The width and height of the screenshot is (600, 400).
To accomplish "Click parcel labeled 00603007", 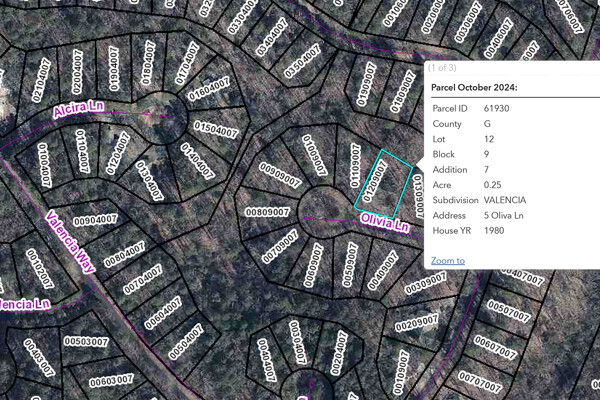I will pyautogui.click(x=111, y=381).
